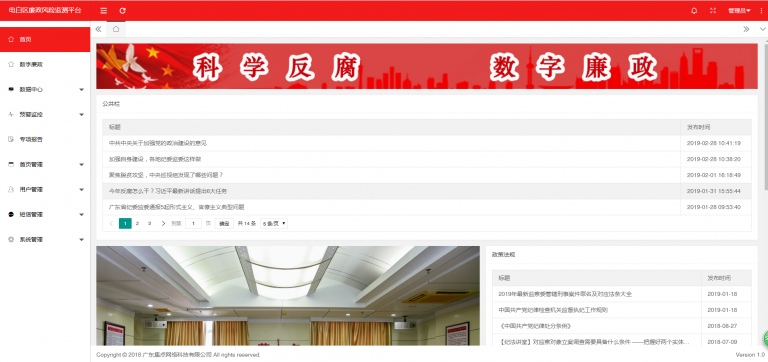Toggle fullscreen mode icon in the header
Viewport: 768px width, 362px height.
pyautogui.click(x=713, y=10)
